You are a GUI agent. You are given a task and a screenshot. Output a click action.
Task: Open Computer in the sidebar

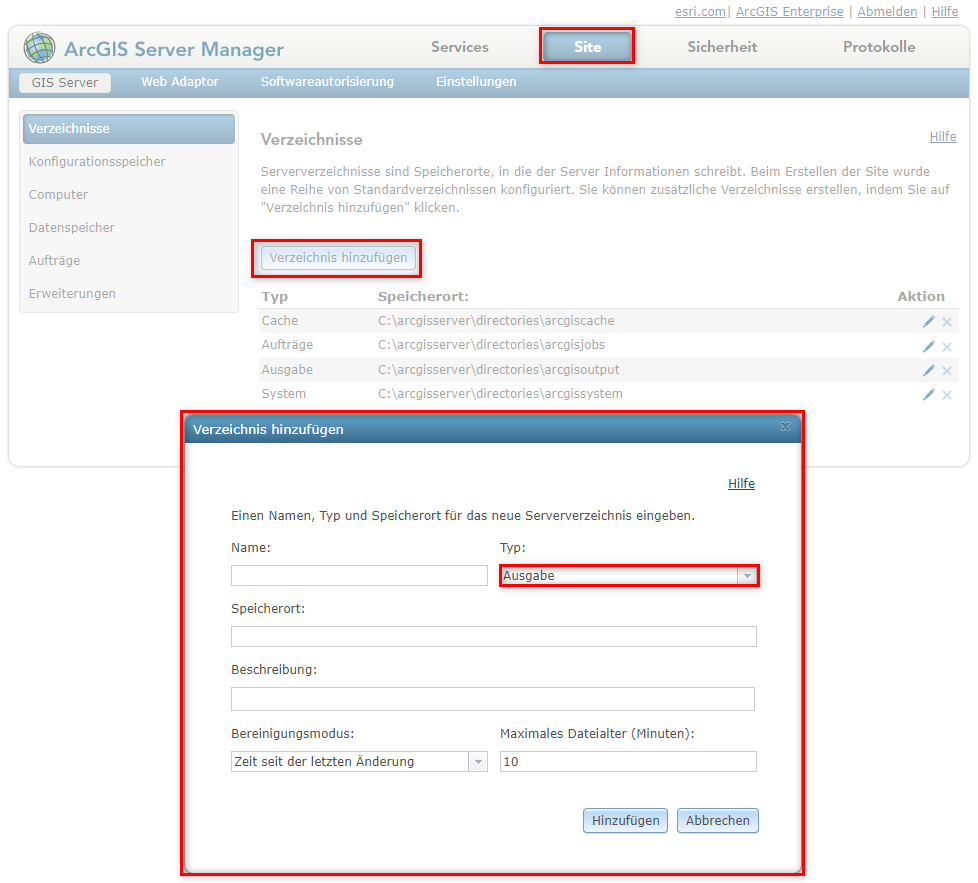pos(59,195)
